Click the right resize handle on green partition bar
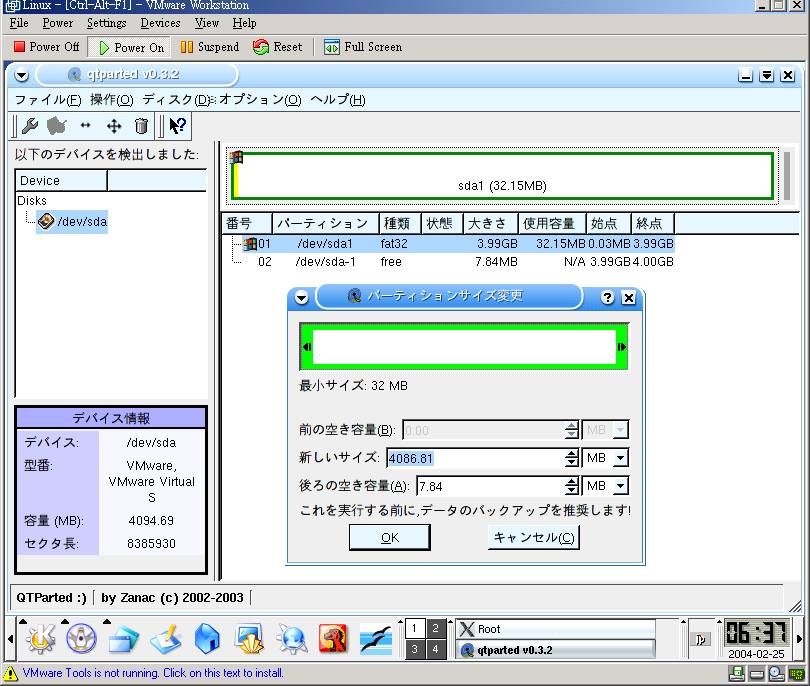The width and height of the screenshot is (810, 686). (x=621, y=347)
